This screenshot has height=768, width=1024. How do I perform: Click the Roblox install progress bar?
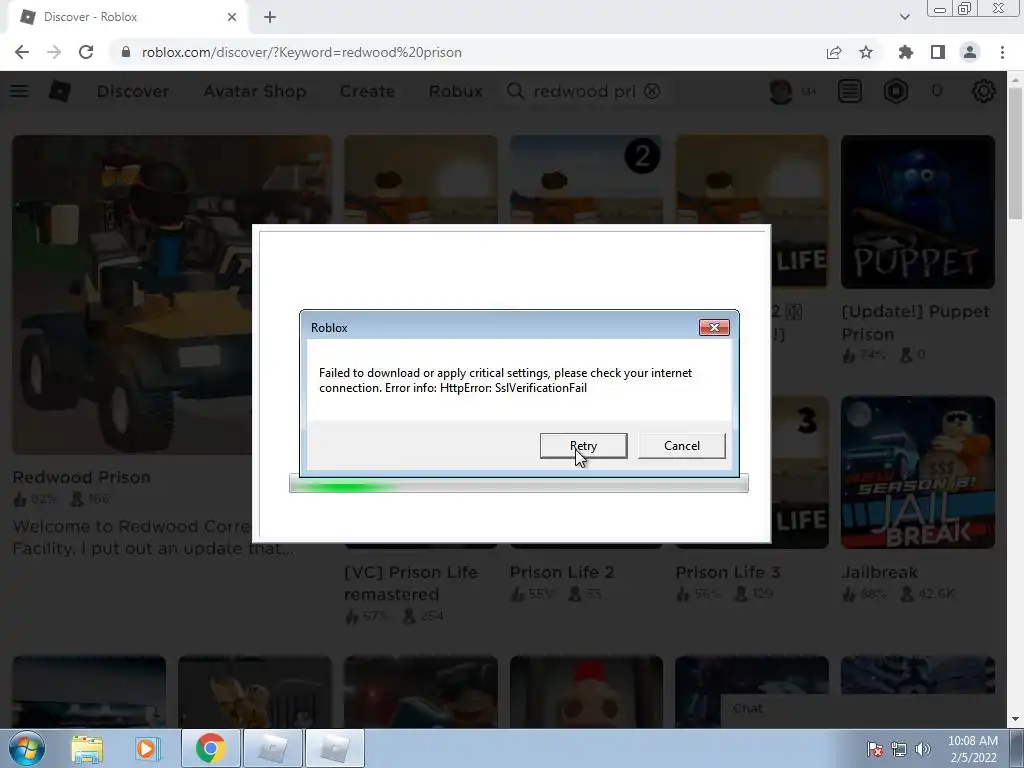519,485
